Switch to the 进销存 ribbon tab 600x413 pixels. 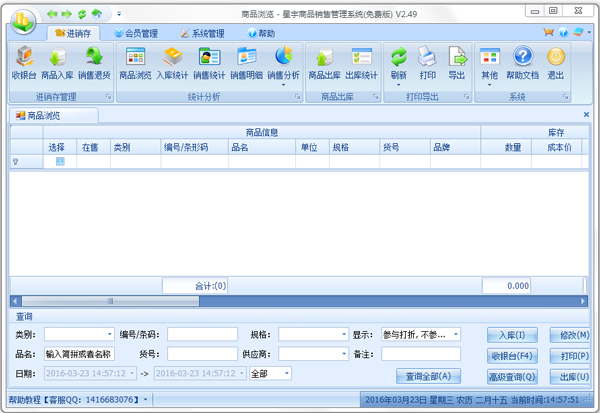tap(73, 34)
